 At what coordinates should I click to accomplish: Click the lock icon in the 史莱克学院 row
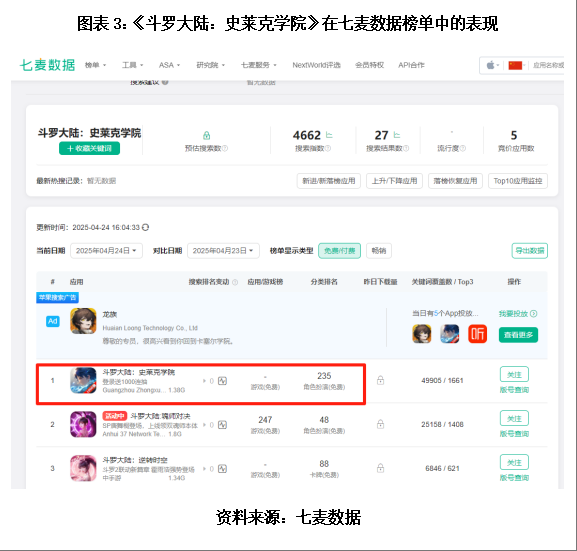tap(380, 380)
